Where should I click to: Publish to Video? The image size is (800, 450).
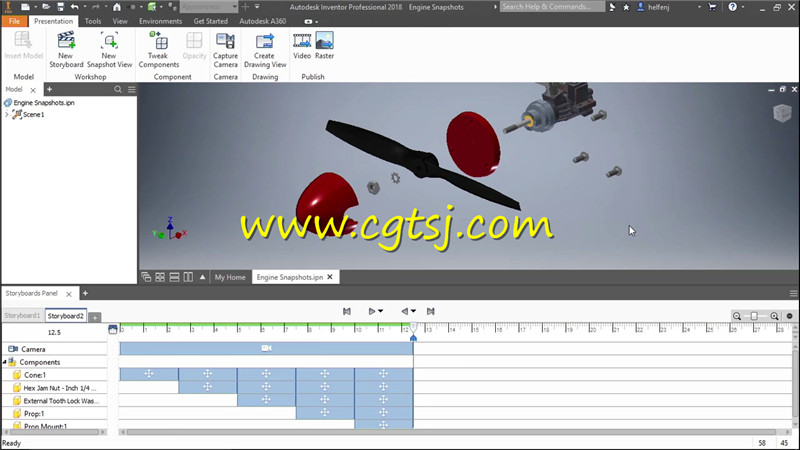pyautogui.click(x=302, y=46)
